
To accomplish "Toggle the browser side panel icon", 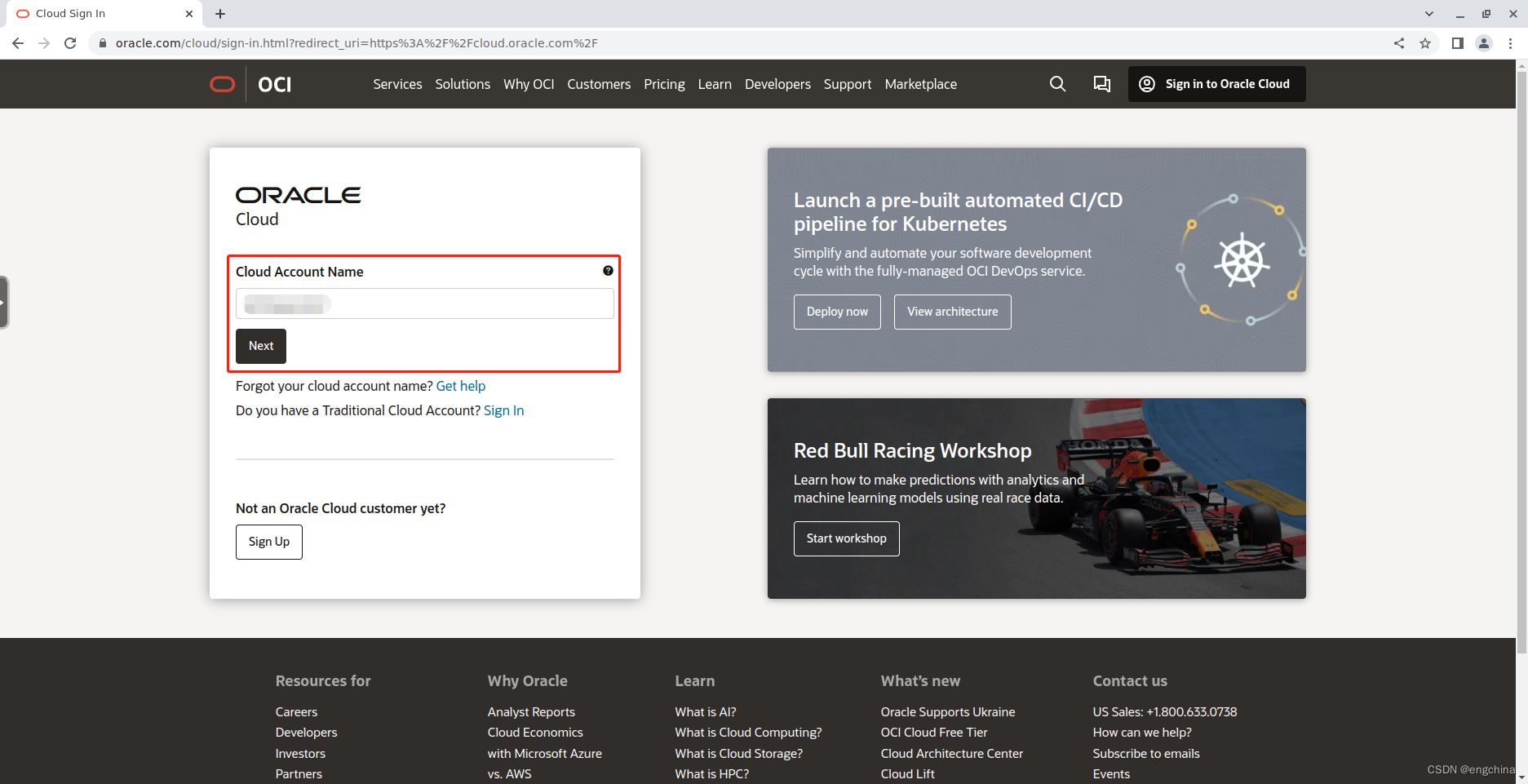I will pos(1458,43).
